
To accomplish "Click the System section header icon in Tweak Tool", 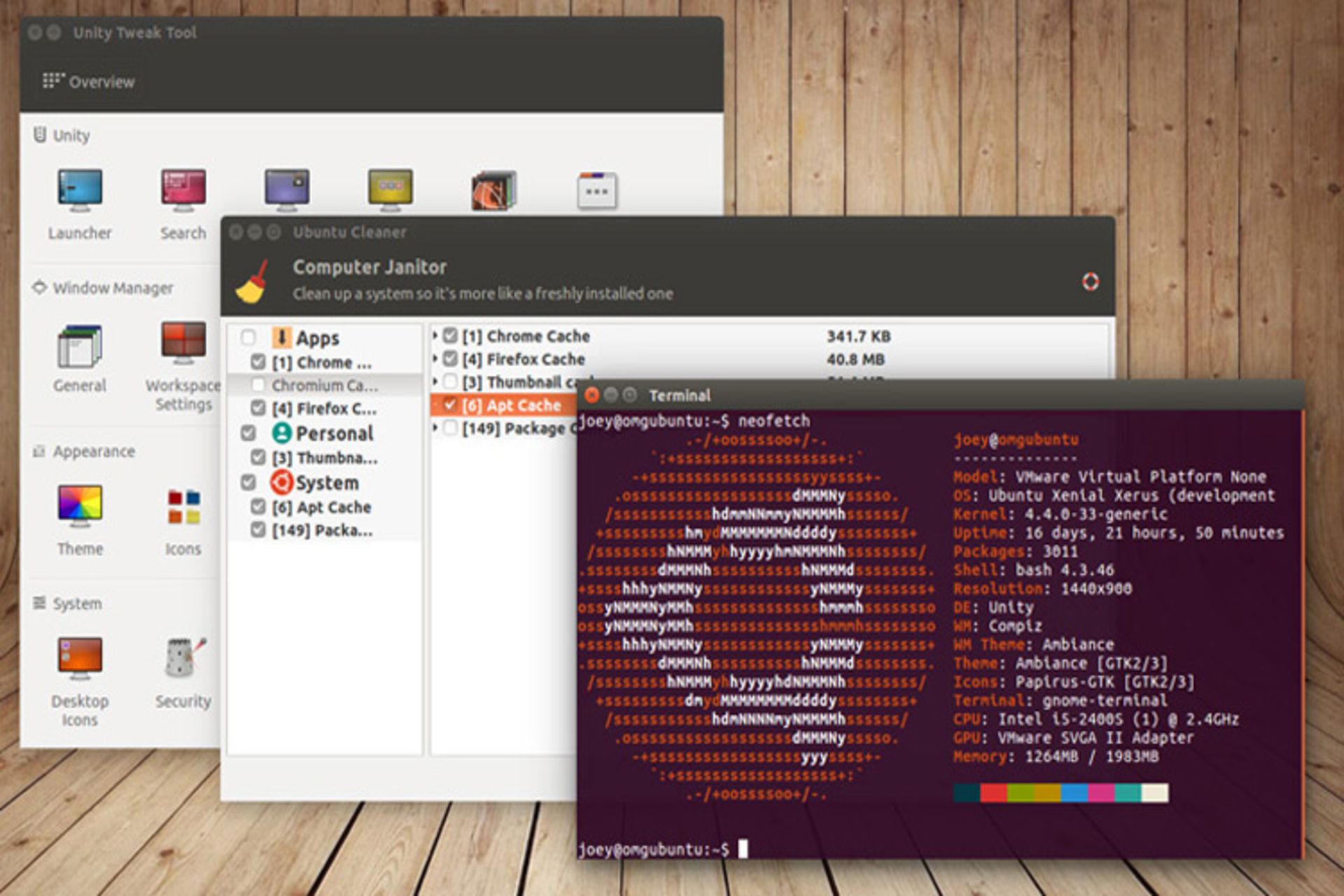I will (40, 603).
